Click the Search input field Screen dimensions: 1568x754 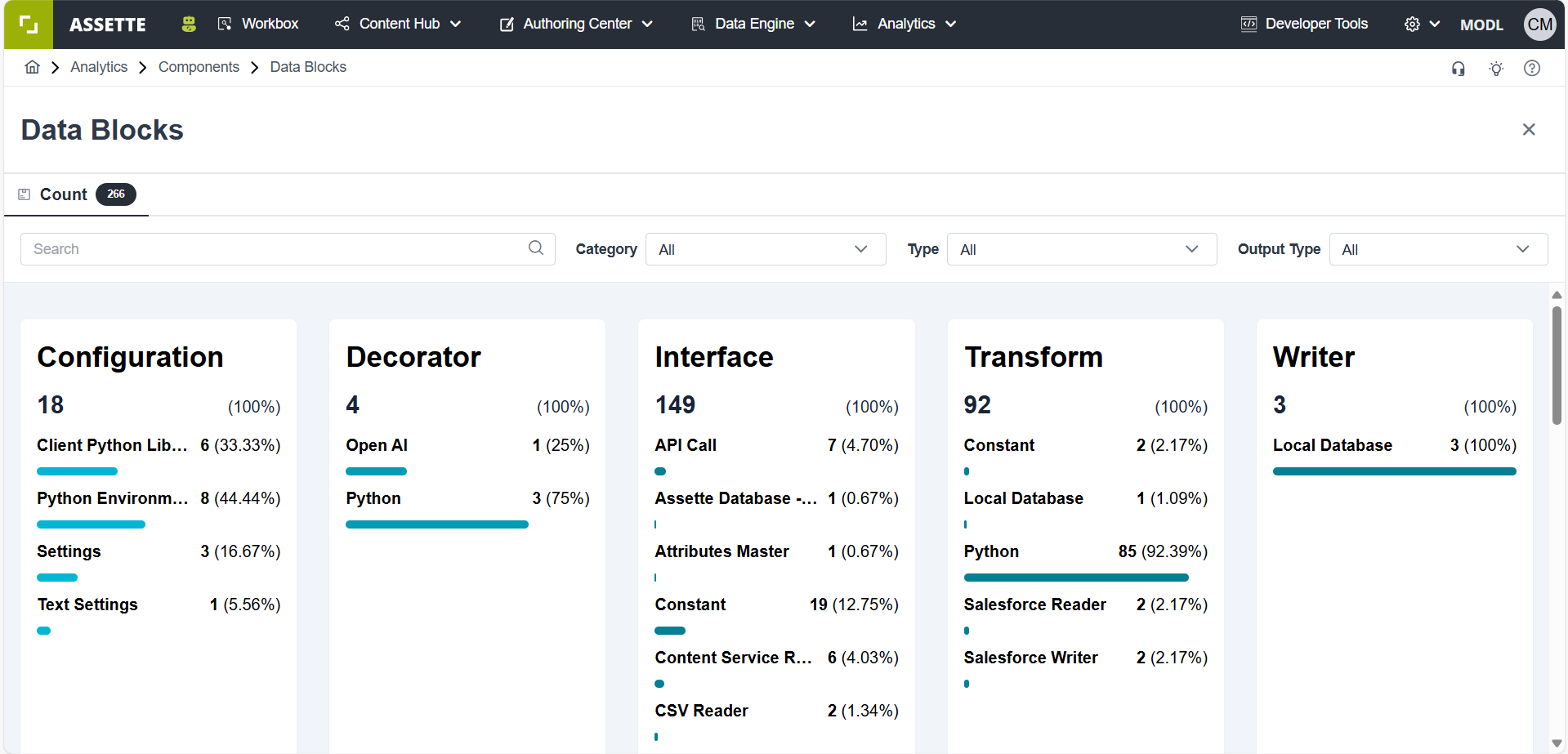(x=288, y=249)
